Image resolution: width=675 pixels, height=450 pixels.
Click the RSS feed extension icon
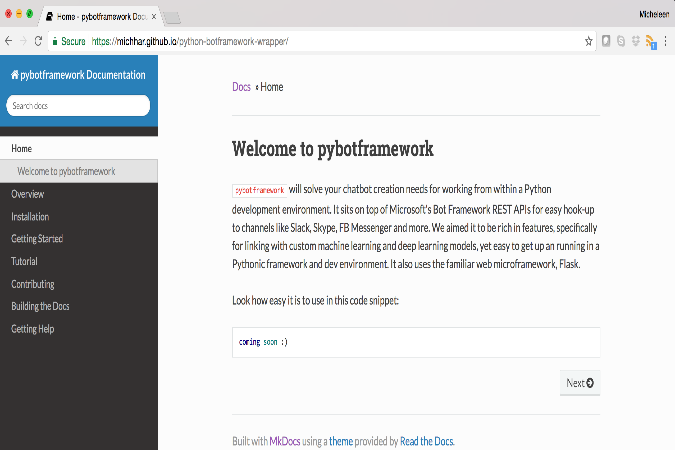coord(651,42)
